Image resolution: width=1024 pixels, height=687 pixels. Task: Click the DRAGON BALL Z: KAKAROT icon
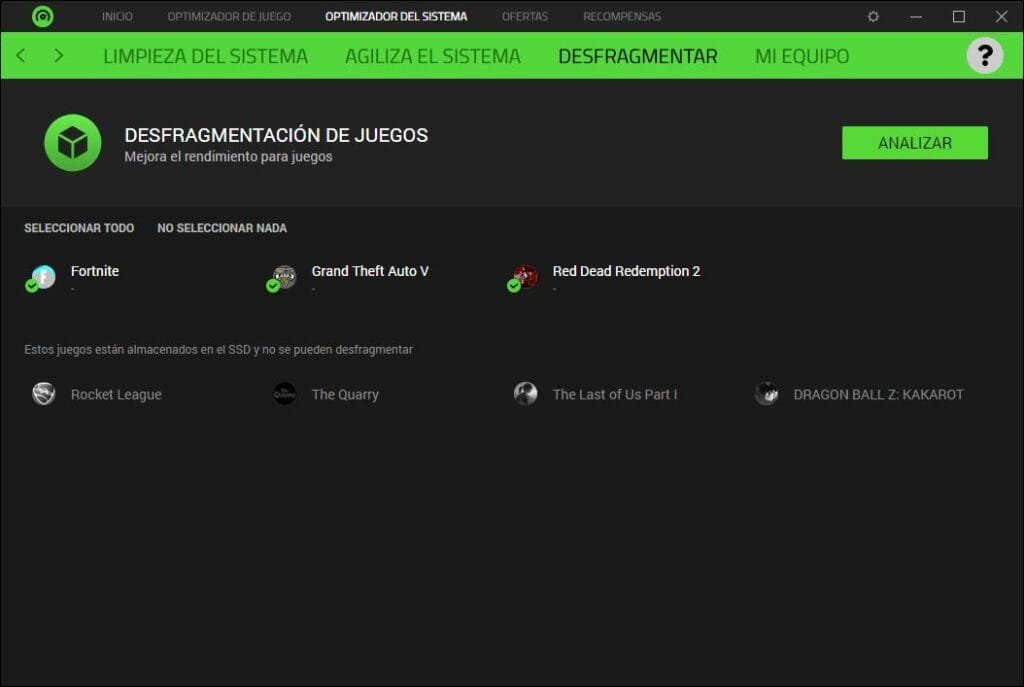(766, 394)
